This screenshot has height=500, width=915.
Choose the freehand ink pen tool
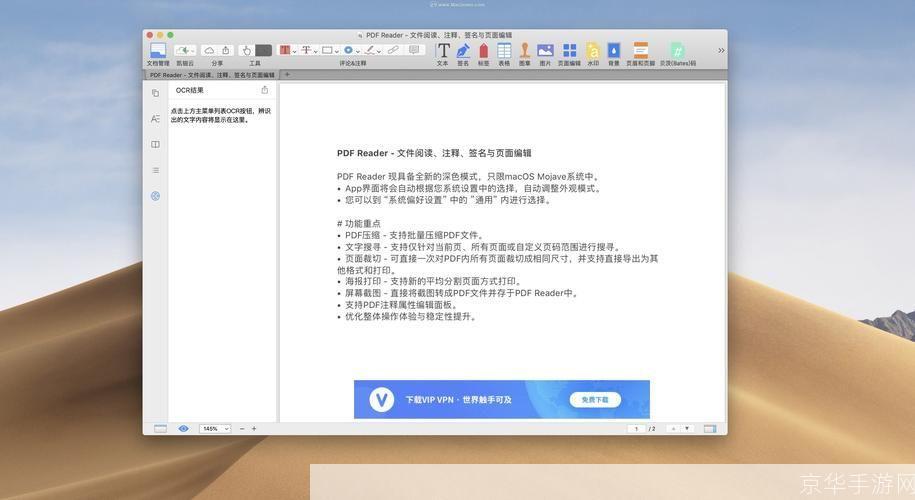(370, 50)
